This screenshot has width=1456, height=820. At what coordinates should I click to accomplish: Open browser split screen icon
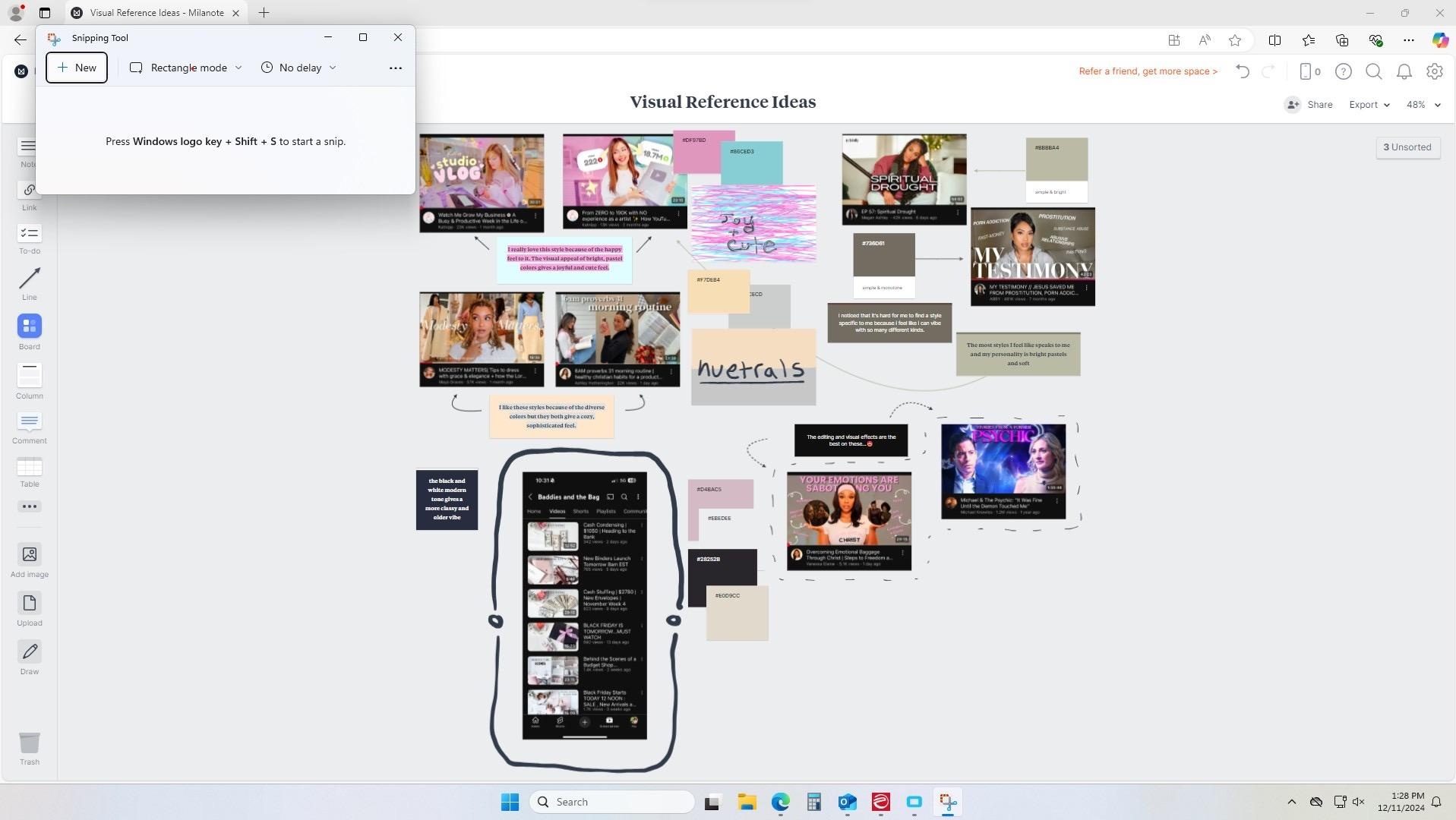[1274, 40]
